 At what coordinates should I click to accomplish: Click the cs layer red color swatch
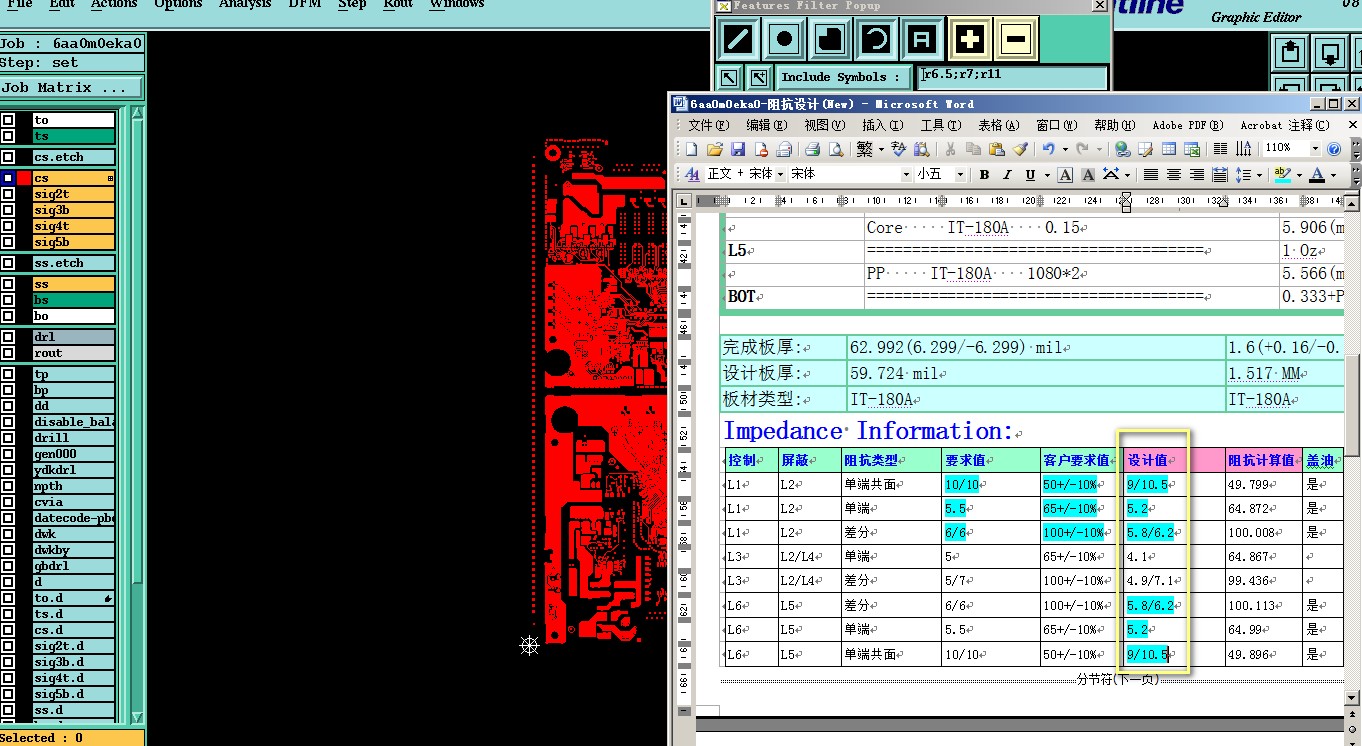pos(24,178)
